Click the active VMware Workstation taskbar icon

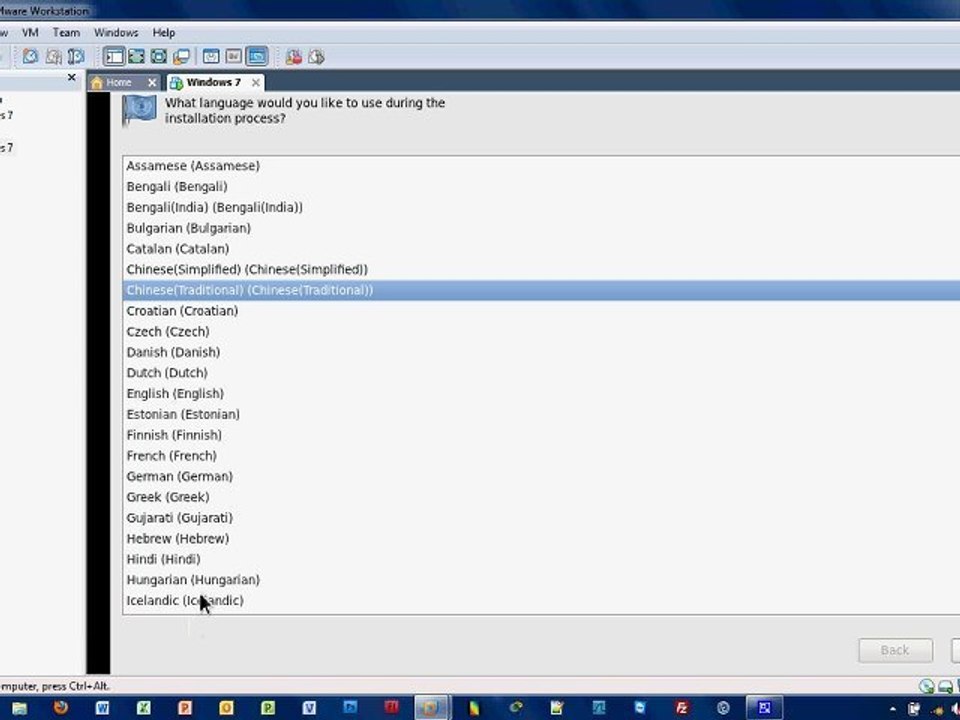coord(431,708)
